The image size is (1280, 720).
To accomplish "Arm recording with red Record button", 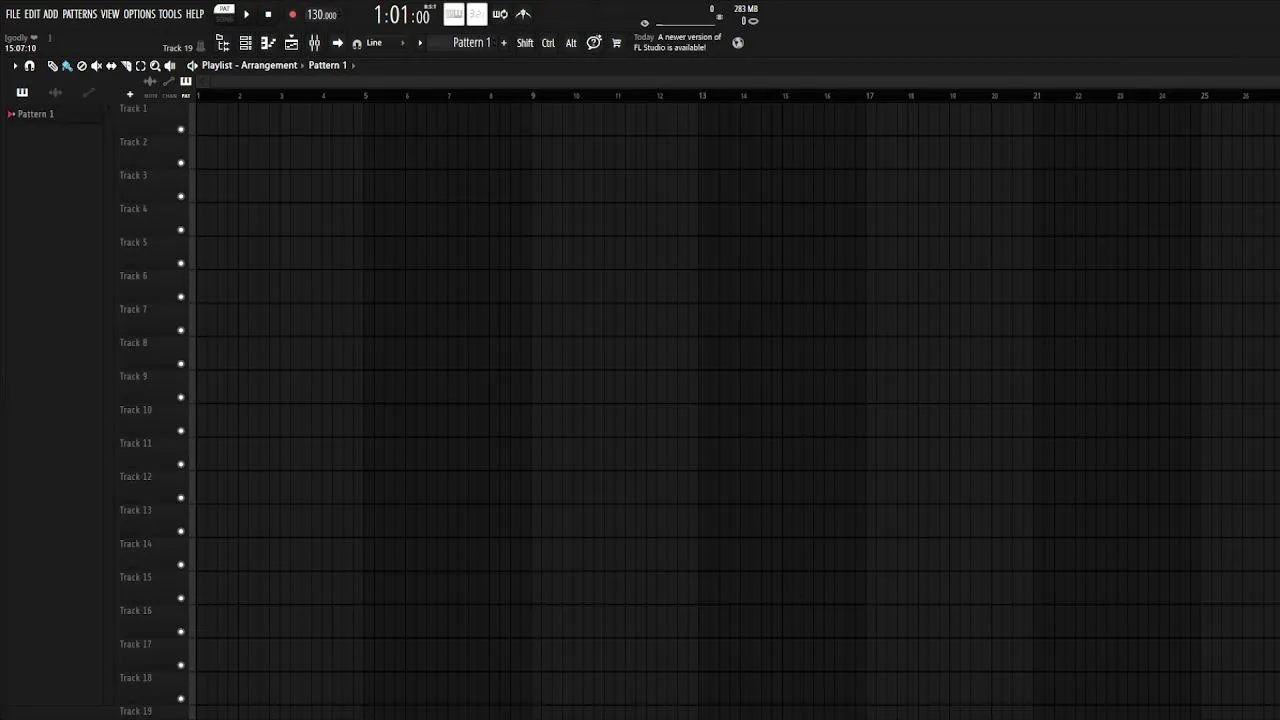I will 292,14.
